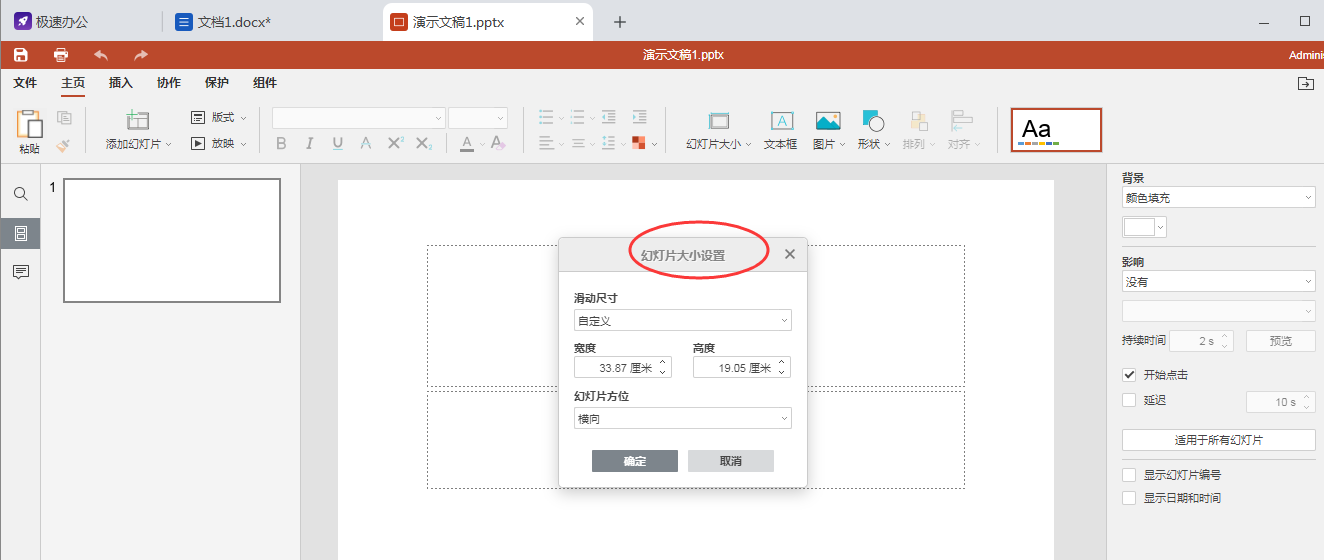Screen dimensions: 1324x560
Task: Click 适用于所有幻灯片 button
Action: [1219, 440]
